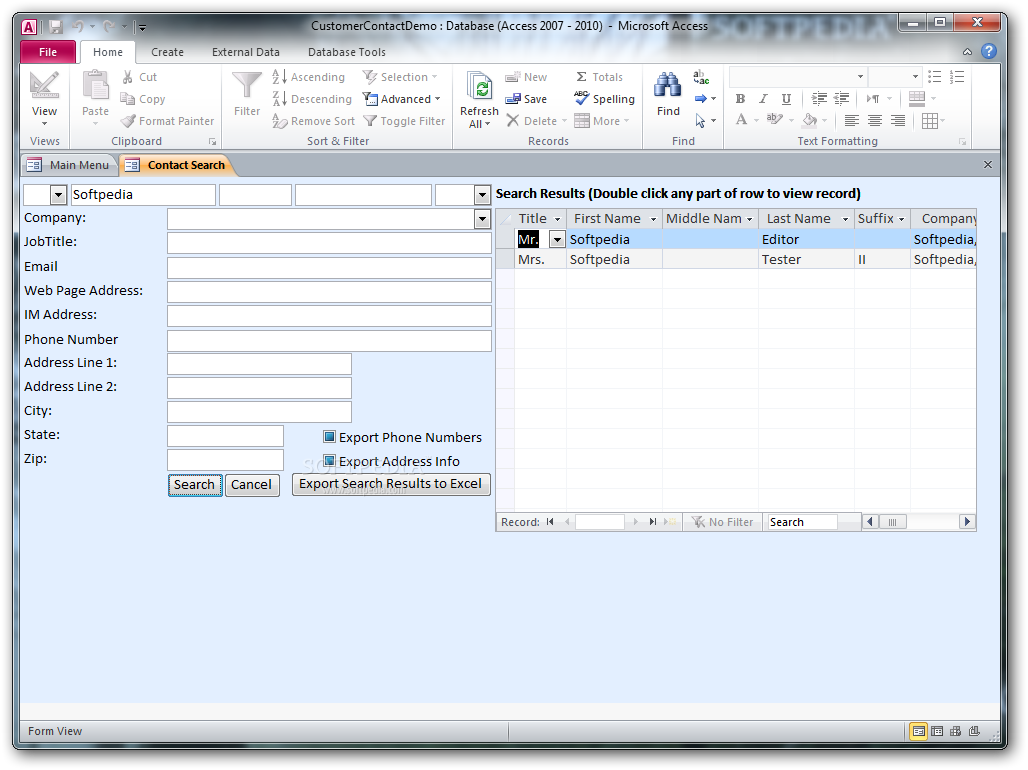Click Toggle Filter

(404, 121)
